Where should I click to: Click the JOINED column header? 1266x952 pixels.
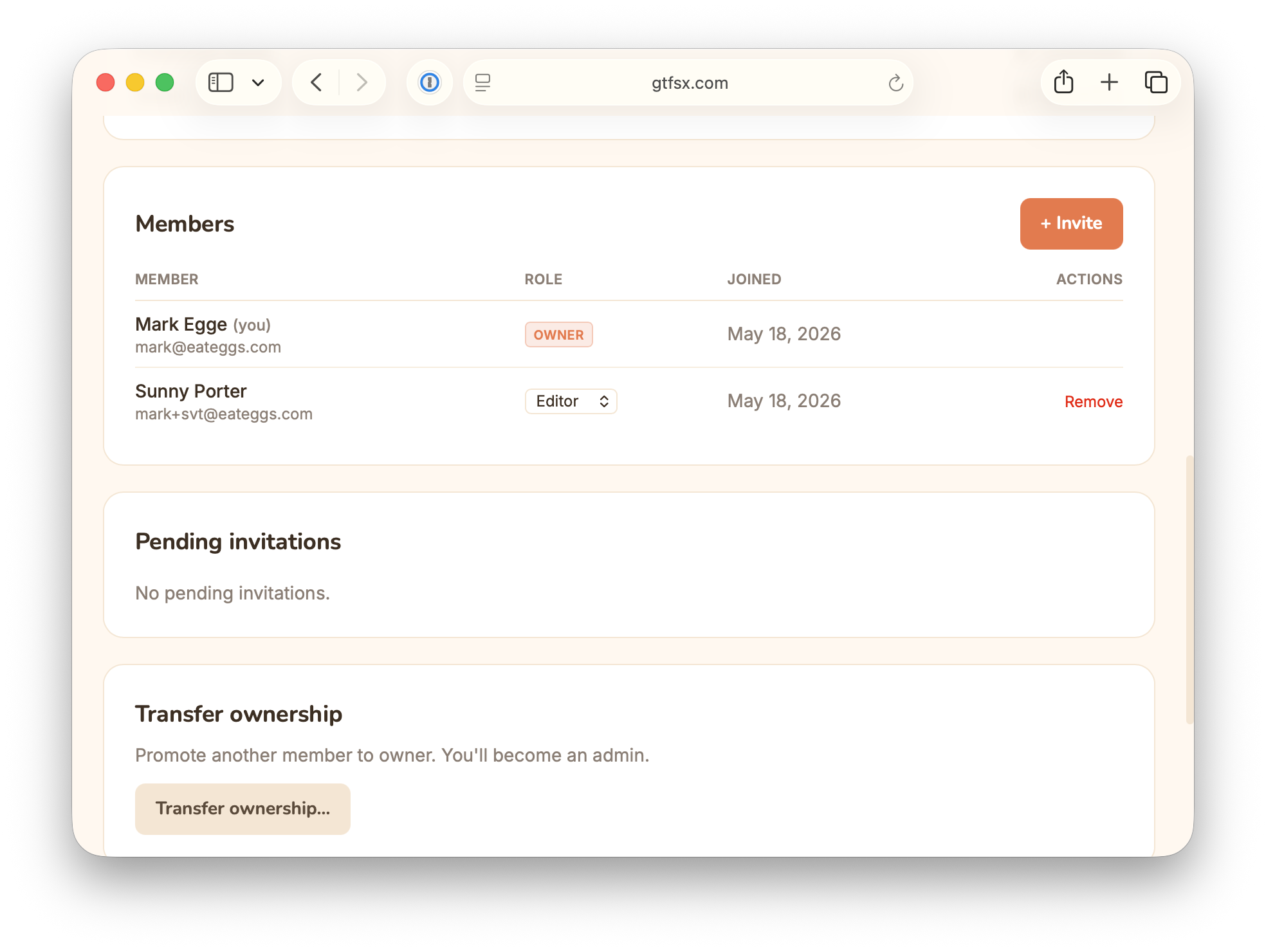coord(754,279)
